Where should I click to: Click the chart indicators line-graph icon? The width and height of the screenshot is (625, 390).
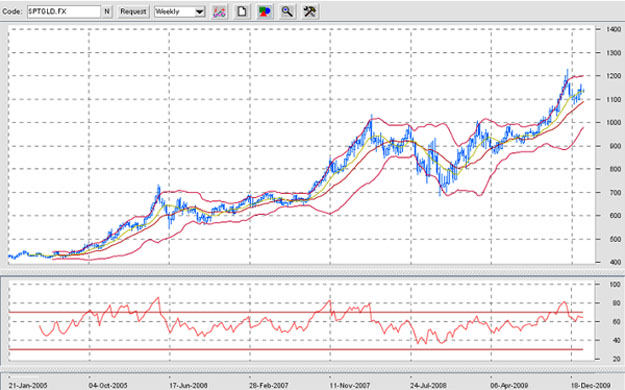(x=219, y=12)
